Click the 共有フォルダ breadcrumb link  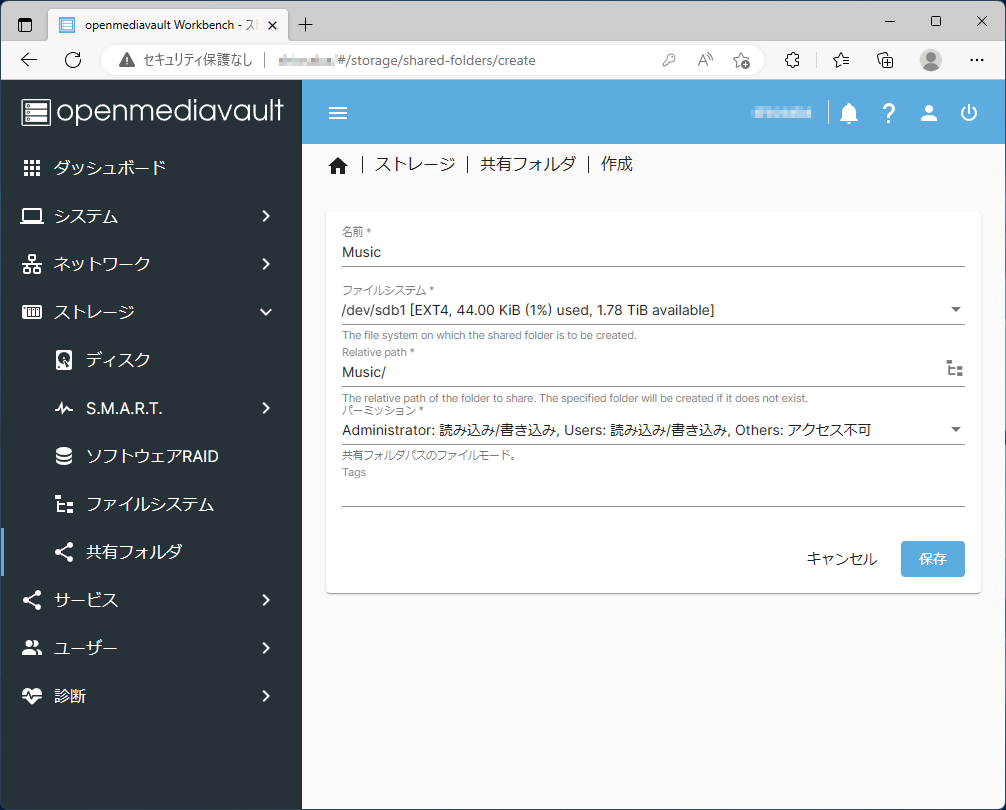[528, 165]
